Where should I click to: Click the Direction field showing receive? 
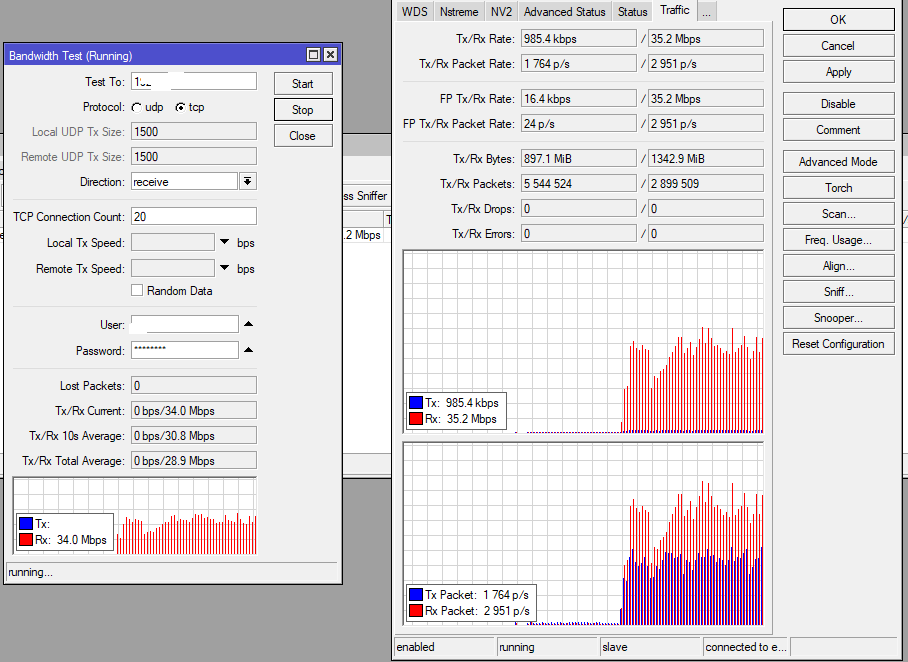pyautogui.click(x=184, y=181)
